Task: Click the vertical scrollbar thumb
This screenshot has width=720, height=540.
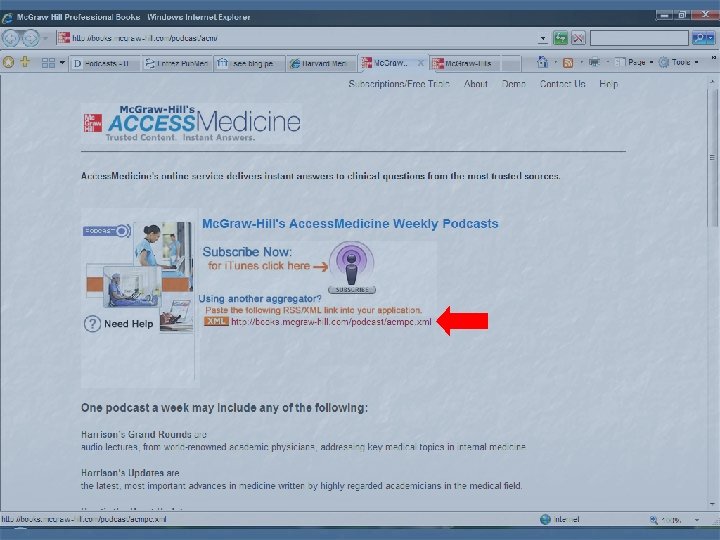Action: pos(712,157)
